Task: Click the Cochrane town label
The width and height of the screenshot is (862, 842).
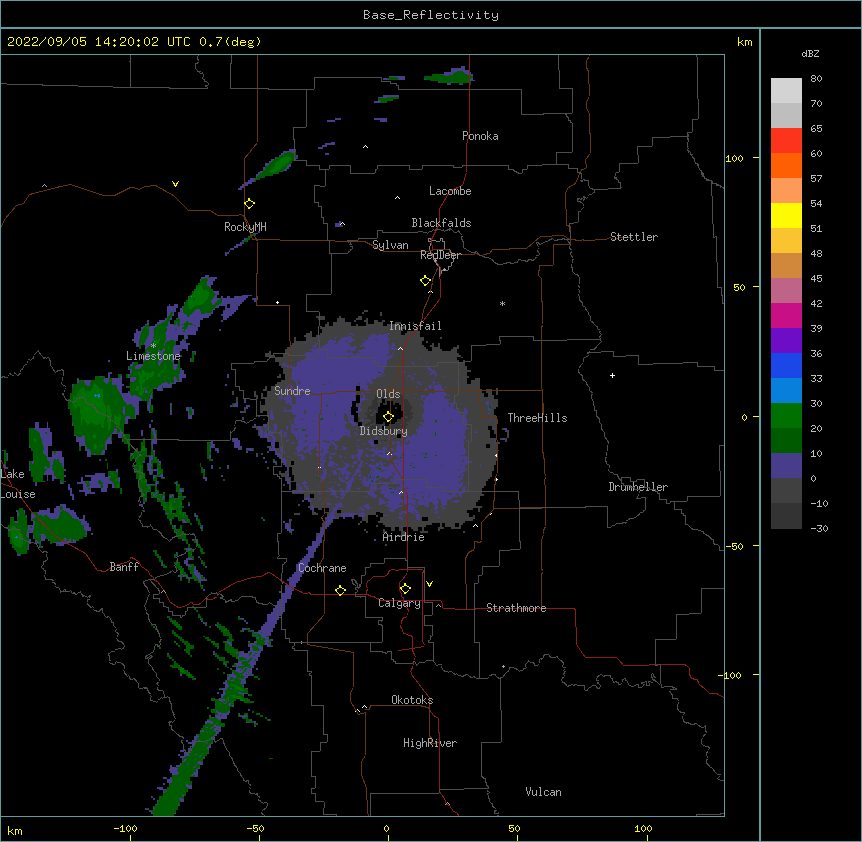Action: click(322, 568)
